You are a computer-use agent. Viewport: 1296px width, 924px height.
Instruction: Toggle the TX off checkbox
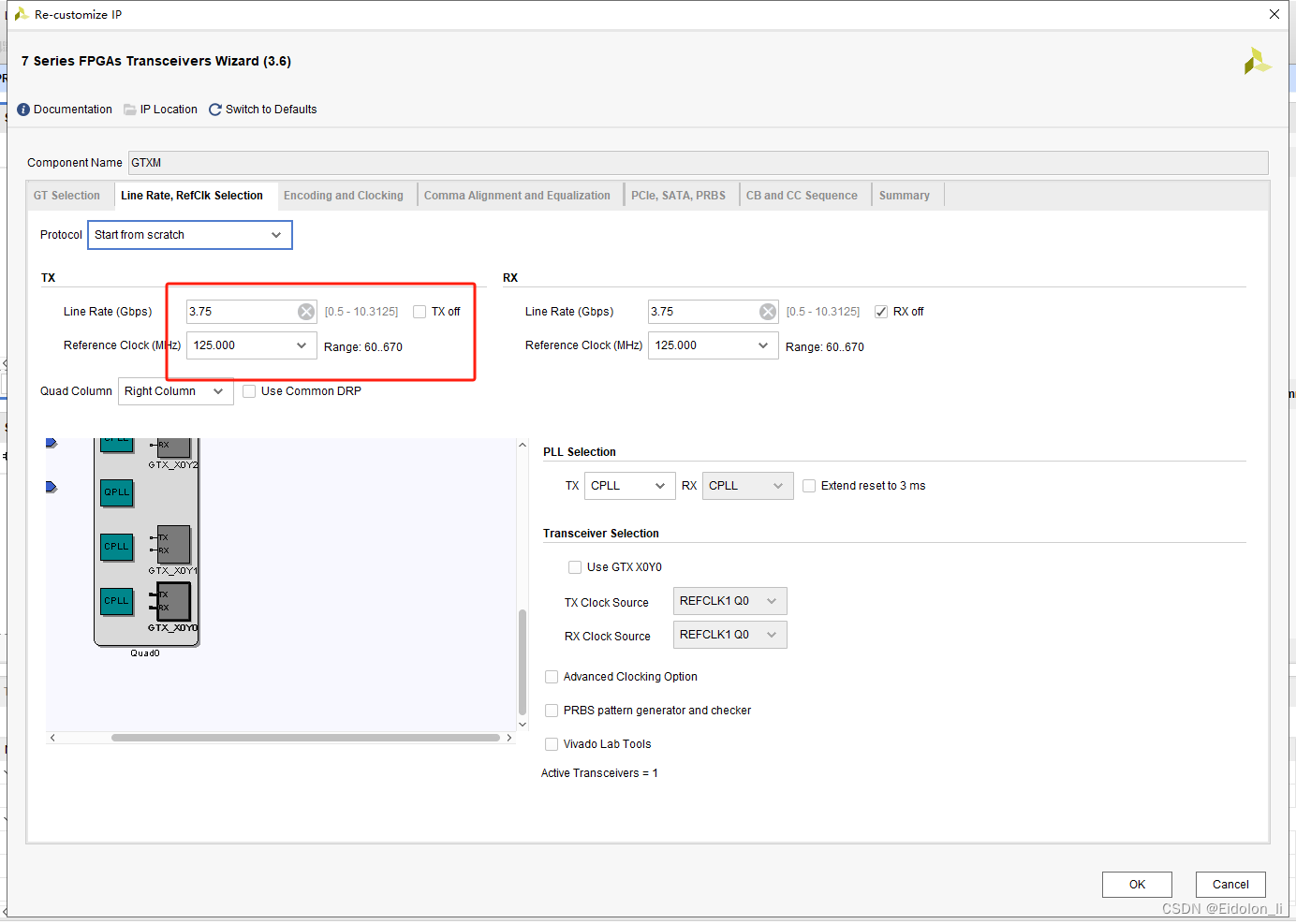[420, 312]
